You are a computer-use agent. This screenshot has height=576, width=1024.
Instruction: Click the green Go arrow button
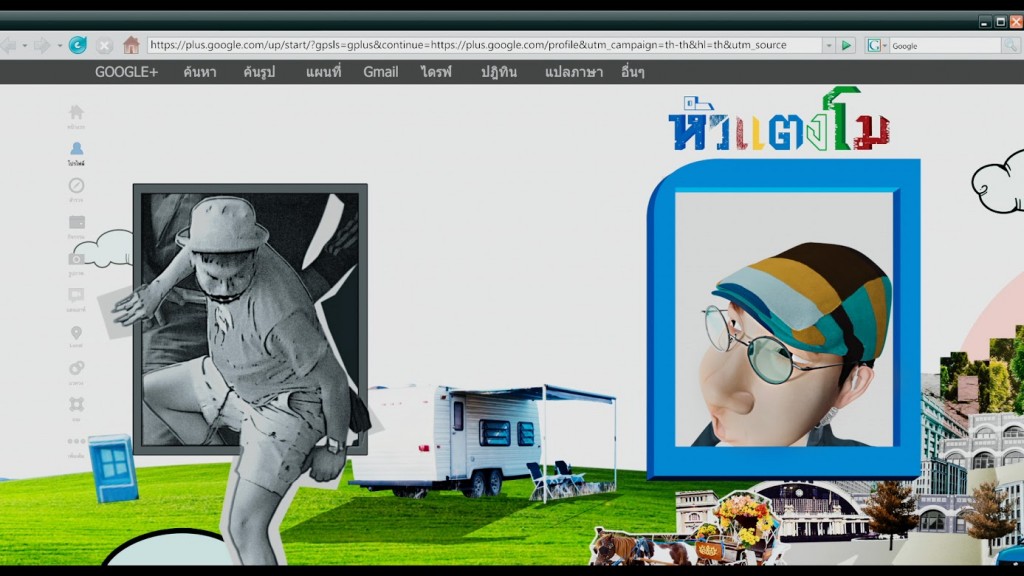pos(846,46)
